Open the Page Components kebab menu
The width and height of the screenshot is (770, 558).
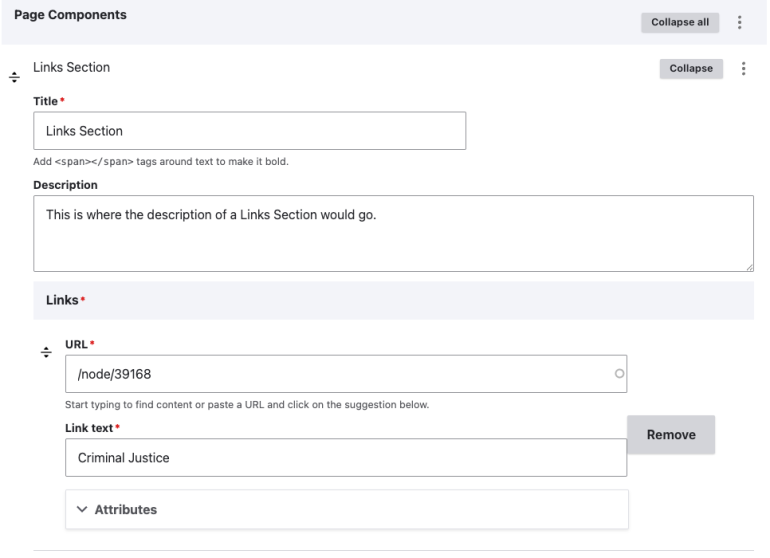click(740, 23)
